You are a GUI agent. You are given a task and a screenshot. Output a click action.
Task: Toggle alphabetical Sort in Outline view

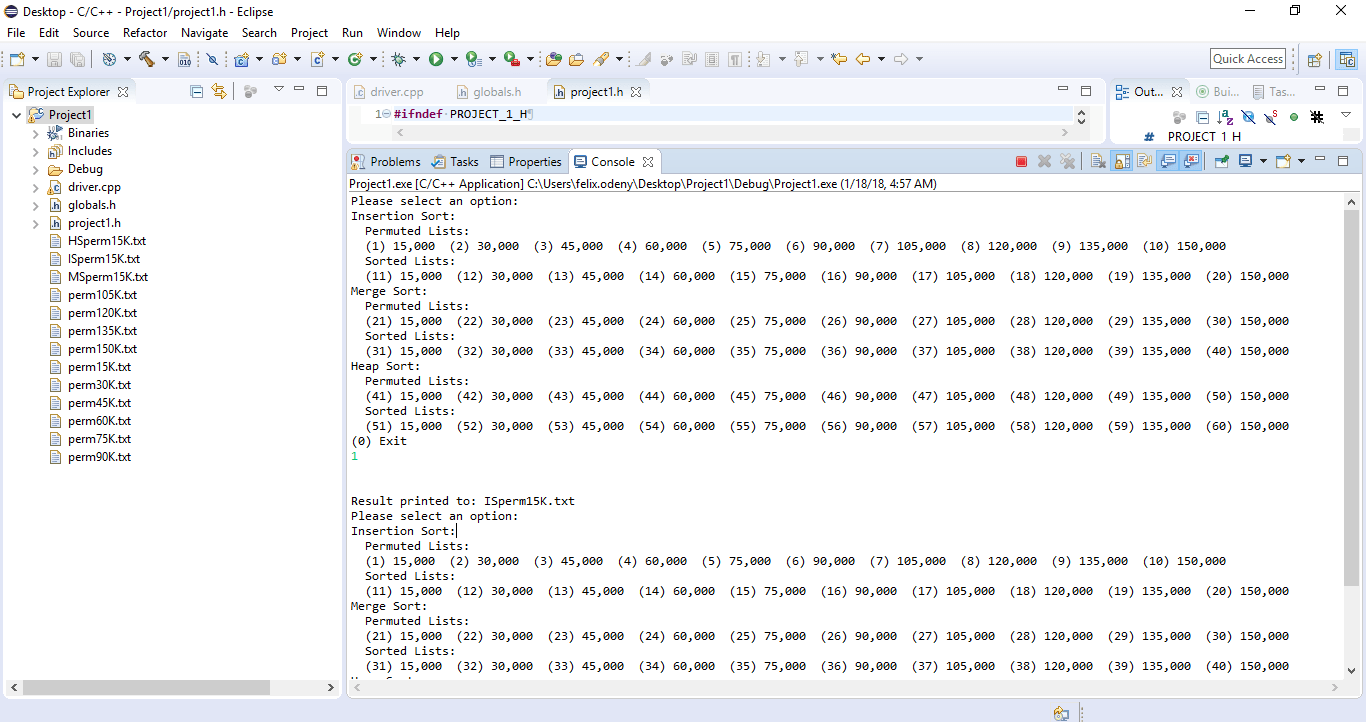(1225, 117)
